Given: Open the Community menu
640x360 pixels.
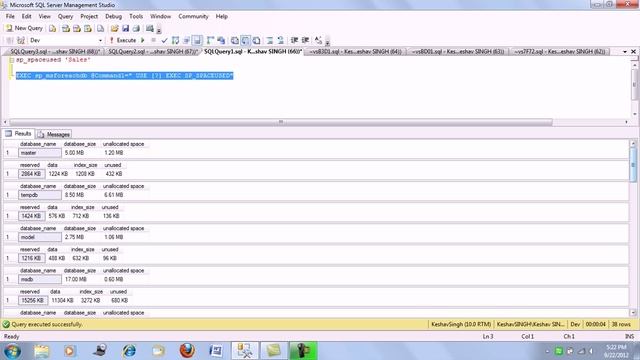Looking at the screenshot, I should [193, 16].
